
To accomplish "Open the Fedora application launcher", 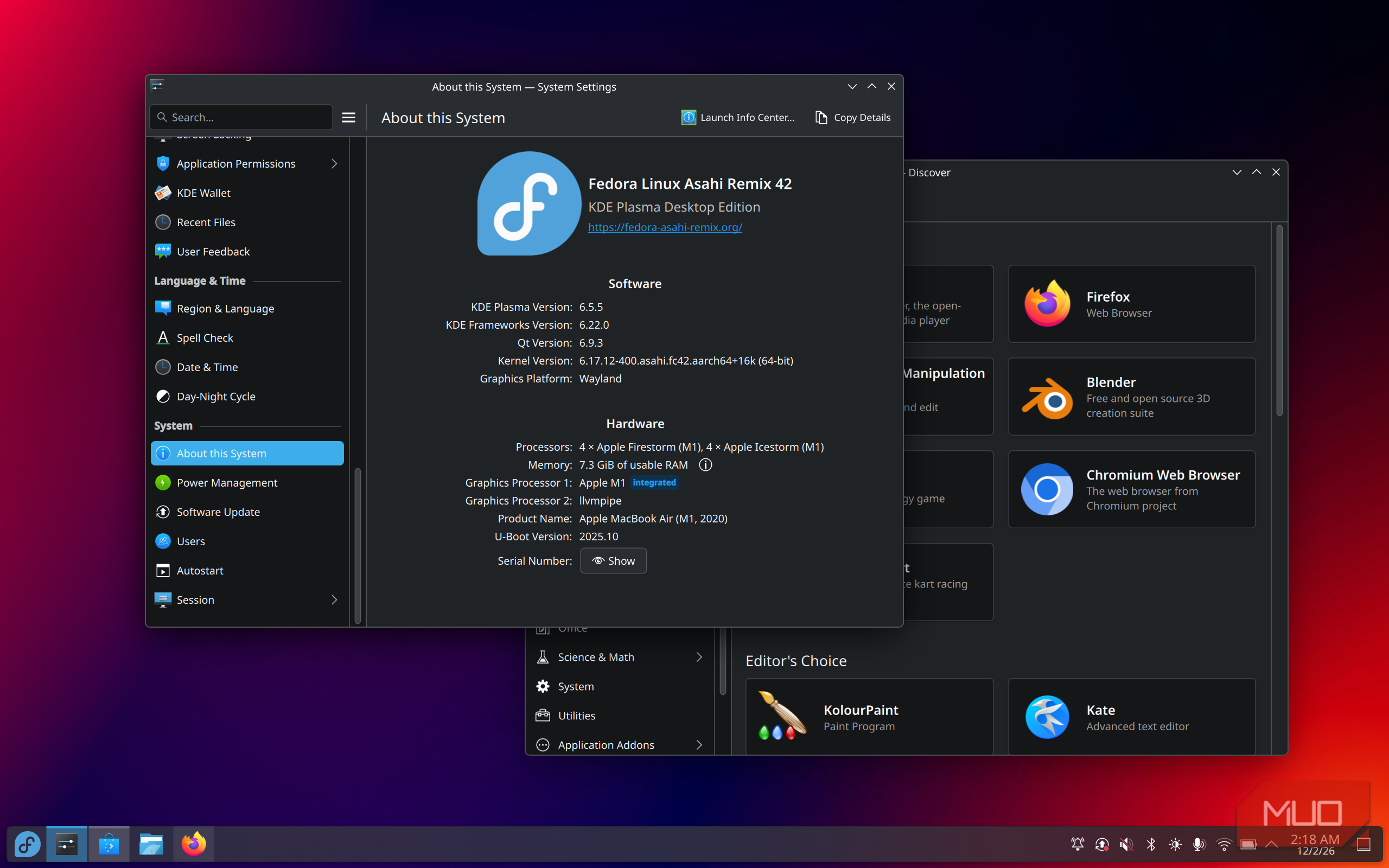I will pos(27,845).
